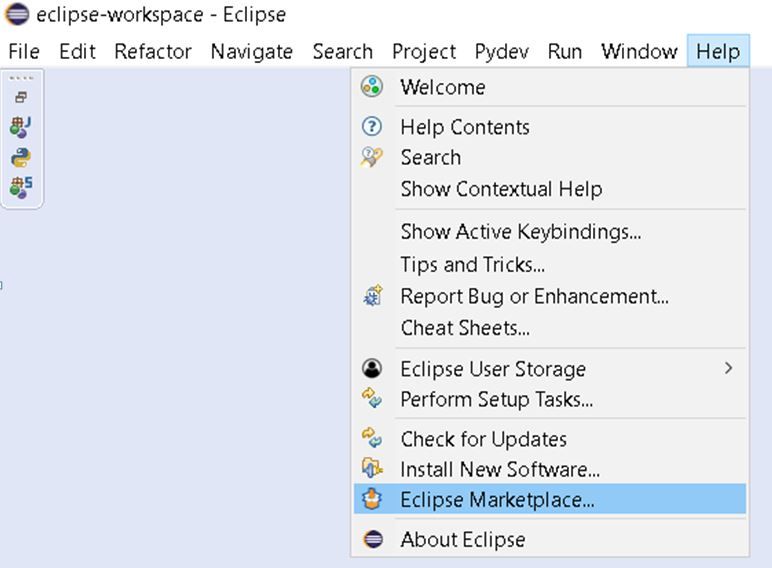Image resolution: width=772 pixels, height=568 pixels.
Task: Click the Search help icon
Action: [x=372, y=157]
